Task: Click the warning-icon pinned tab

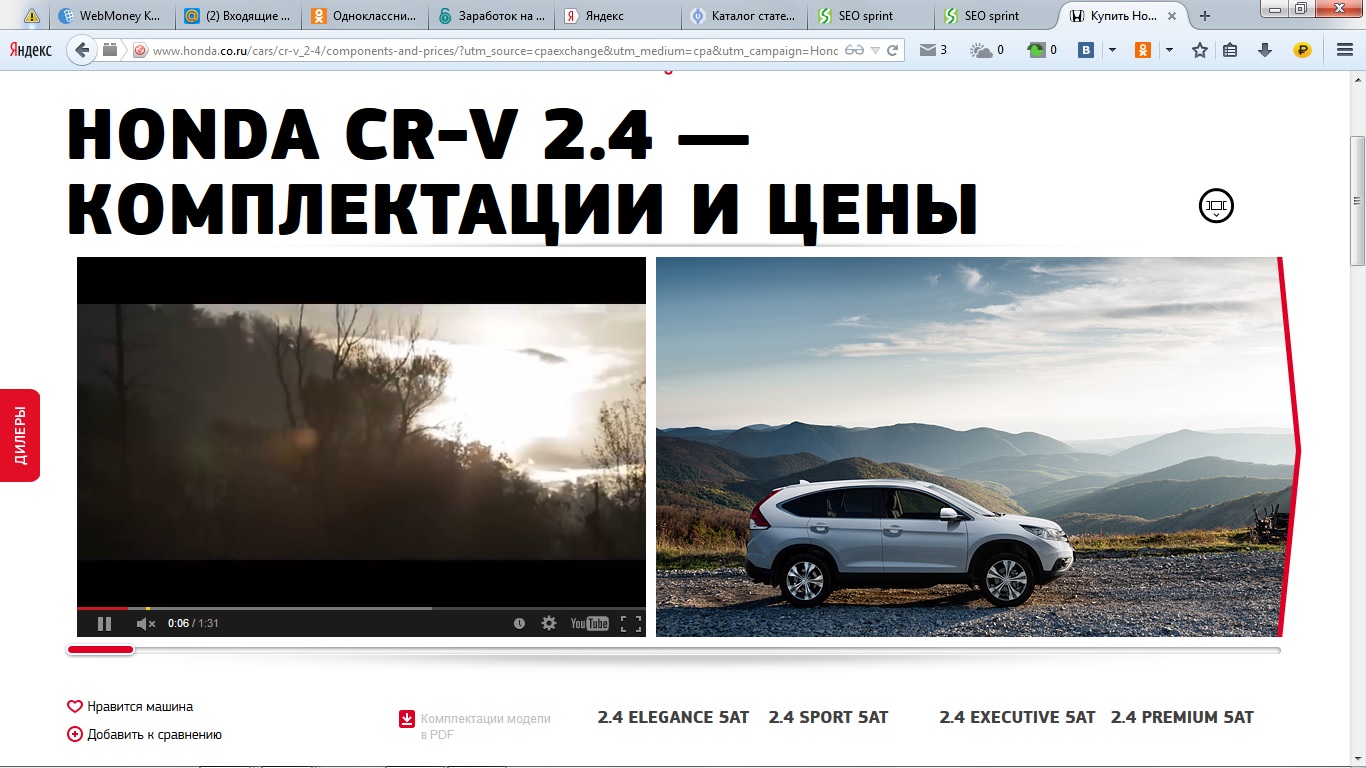Action: [32, 16]
